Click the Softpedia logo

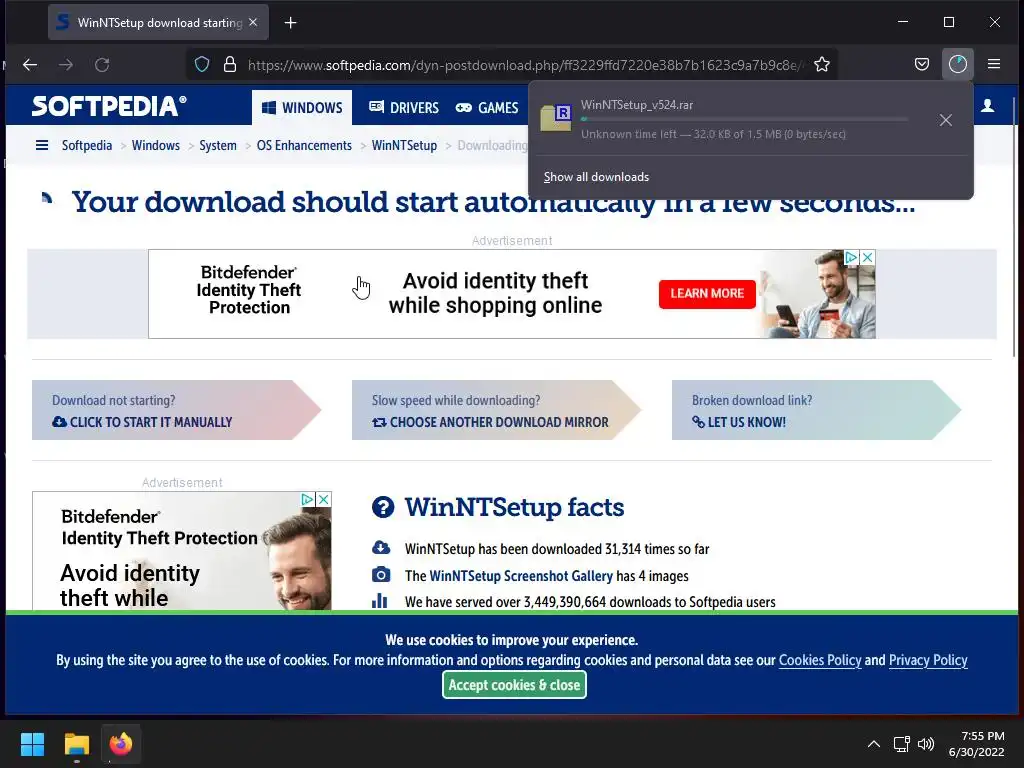tap(109, 106)
